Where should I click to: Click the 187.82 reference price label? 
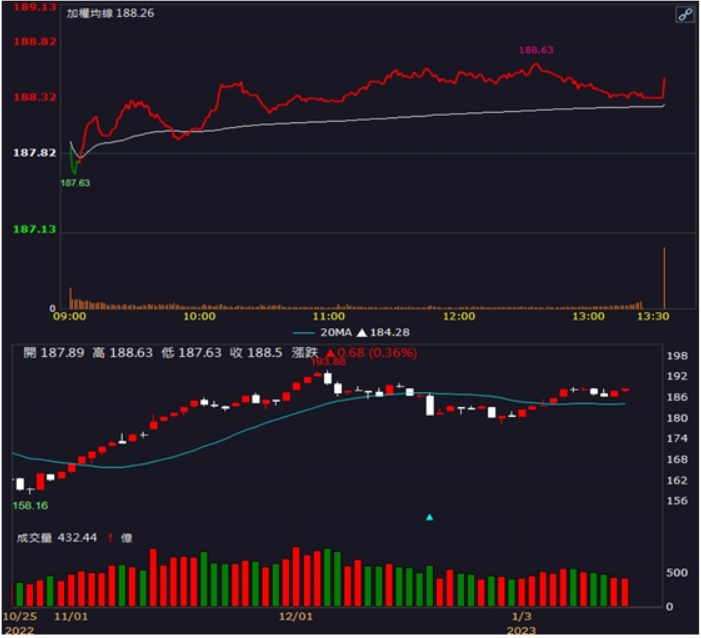point(35,153)
